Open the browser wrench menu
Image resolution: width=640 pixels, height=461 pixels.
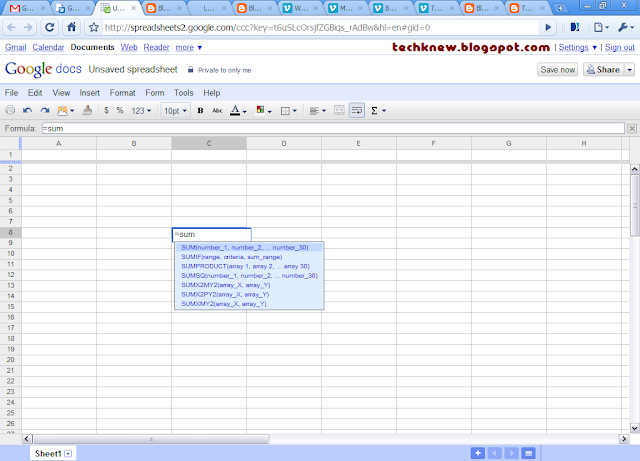626,27
